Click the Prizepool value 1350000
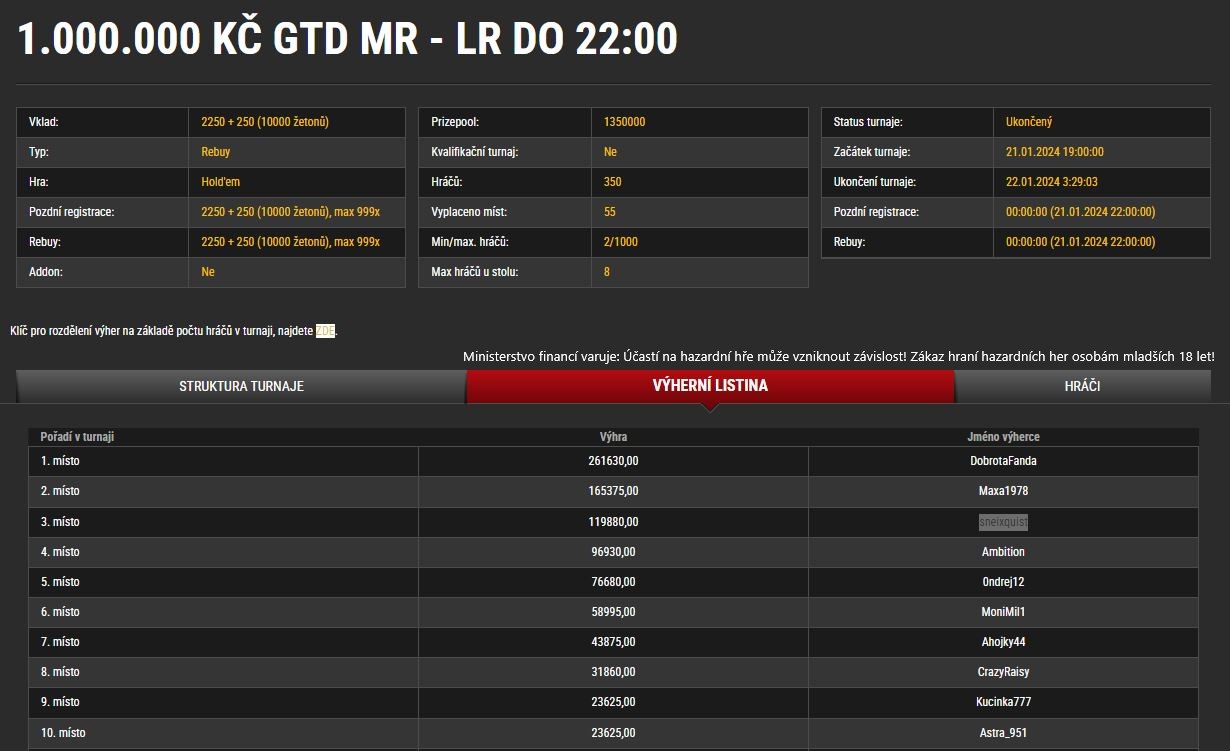This screenshot has width=1230, height=751. (624, 122)
